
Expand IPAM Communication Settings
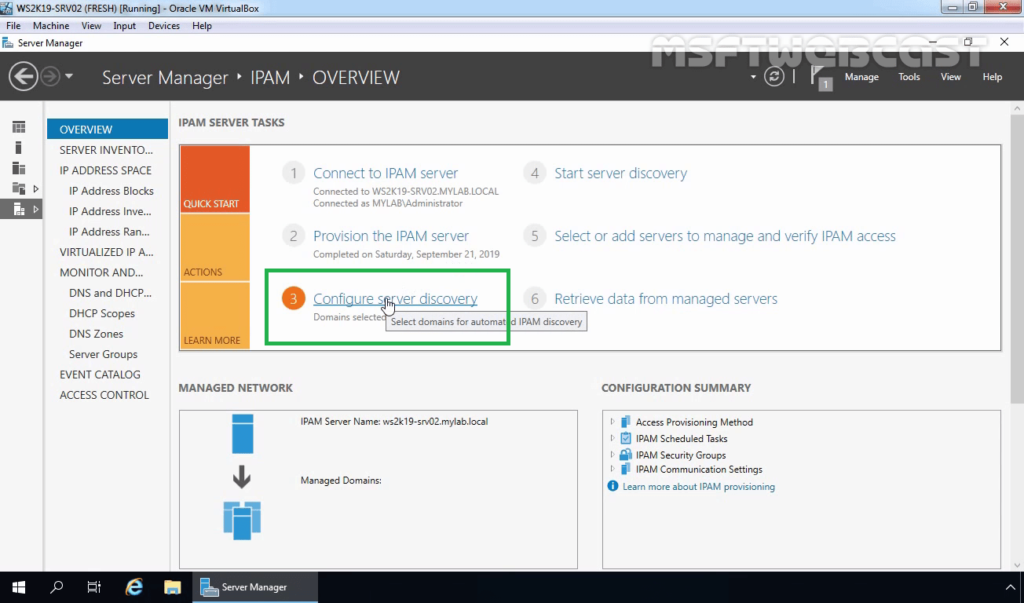point(612,469)
